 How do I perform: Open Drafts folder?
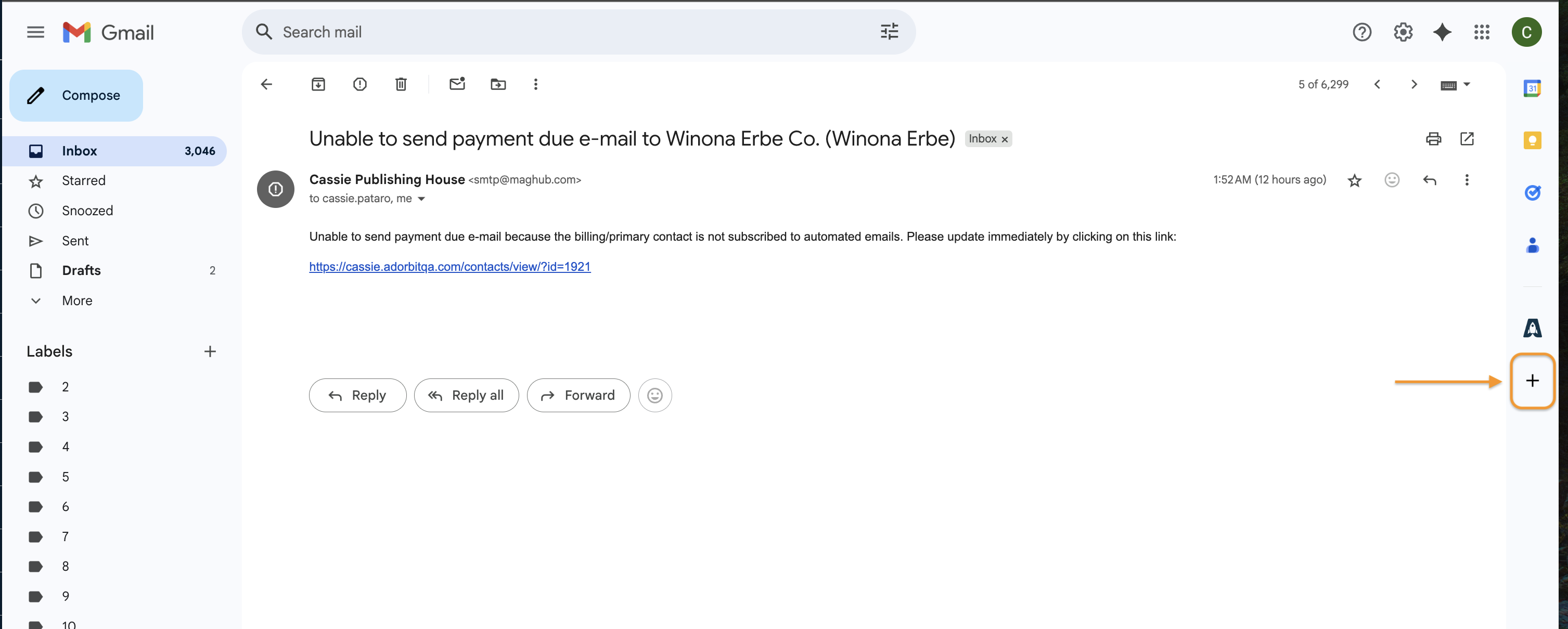click(x=114, y=271)
